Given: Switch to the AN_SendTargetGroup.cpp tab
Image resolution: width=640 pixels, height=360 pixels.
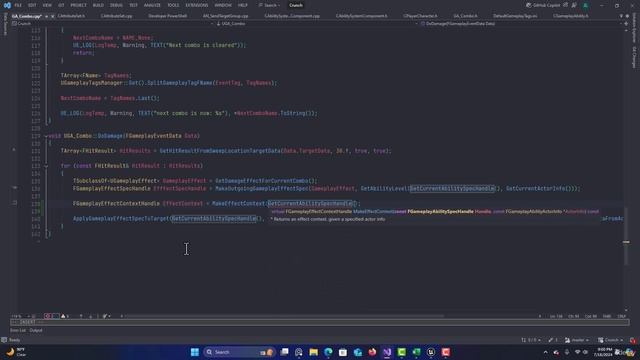Looking at the screenshot, I should 226,16.
